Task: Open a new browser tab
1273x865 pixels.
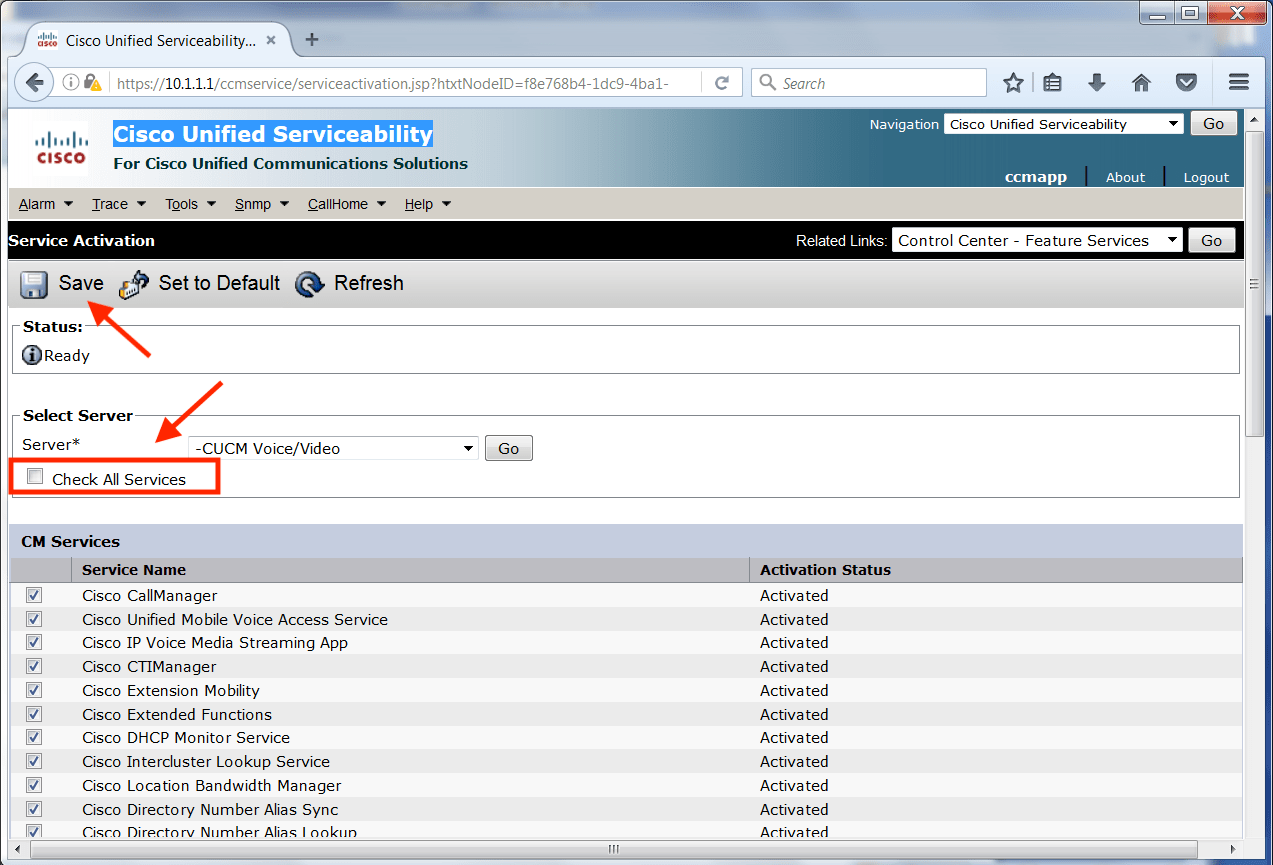Action: click(x=311, y=40)
